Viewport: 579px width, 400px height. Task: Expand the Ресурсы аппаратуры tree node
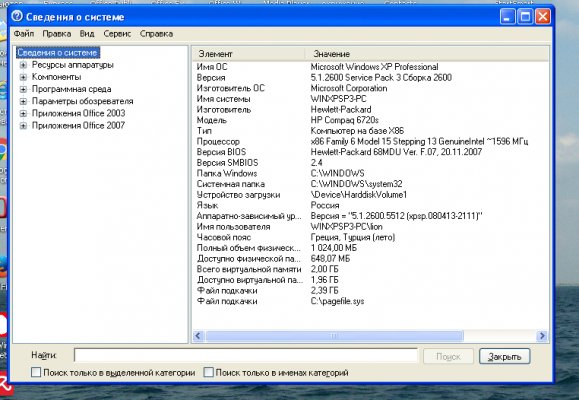click(x=23, y=65)
